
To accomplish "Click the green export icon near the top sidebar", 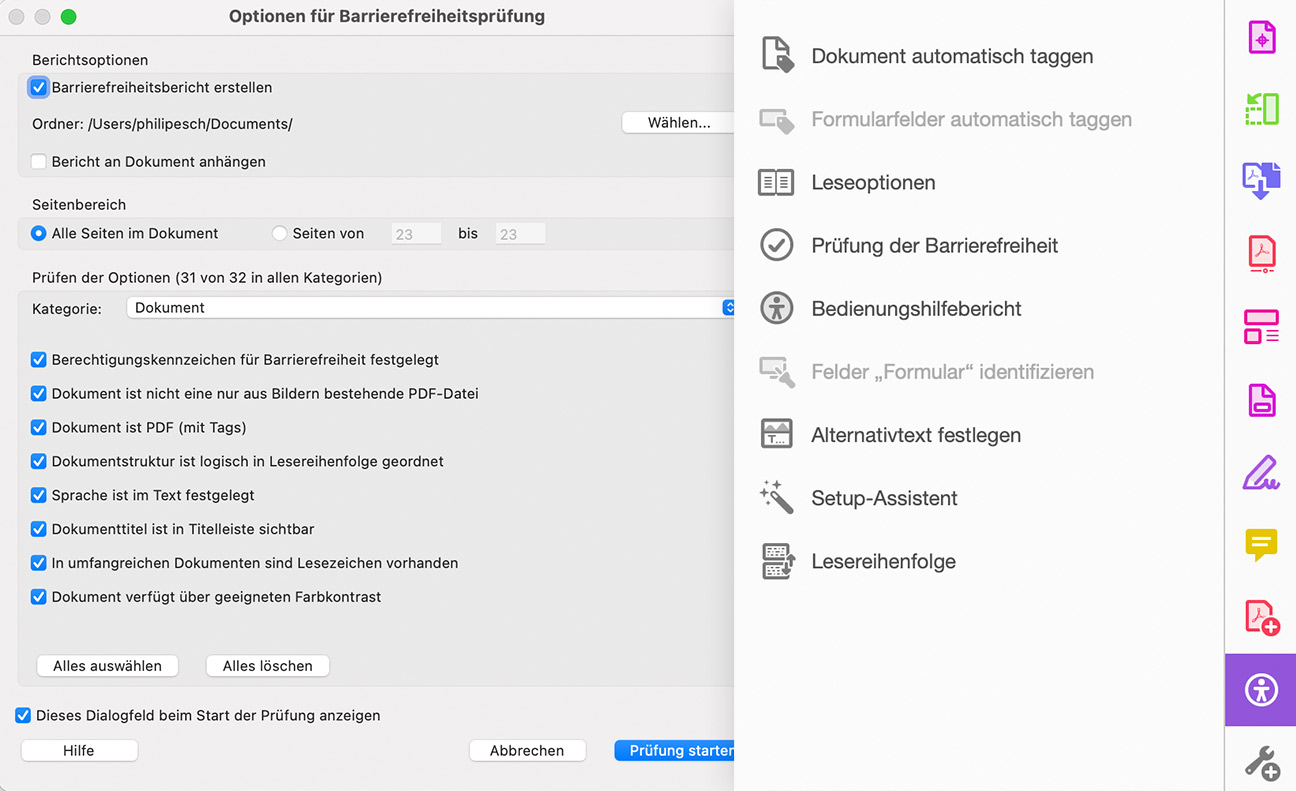I will (x=1260, y=109).
